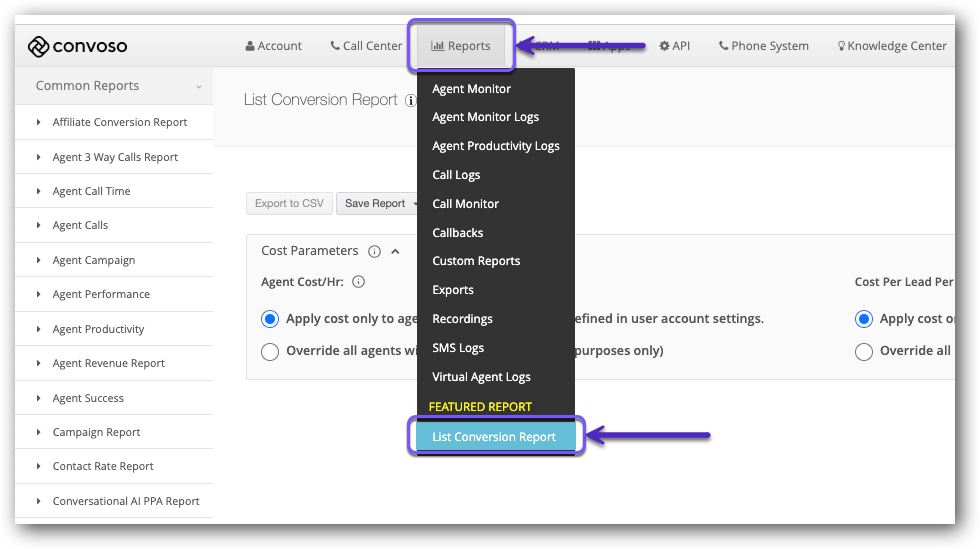Click the Save Report button
Viewport: 980px width, 549px height.
point(377,203)
